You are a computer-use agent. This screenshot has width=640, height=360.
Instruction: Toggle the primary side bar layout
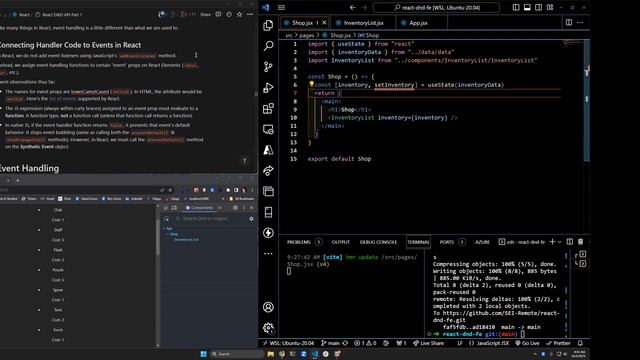pos(516,7)
